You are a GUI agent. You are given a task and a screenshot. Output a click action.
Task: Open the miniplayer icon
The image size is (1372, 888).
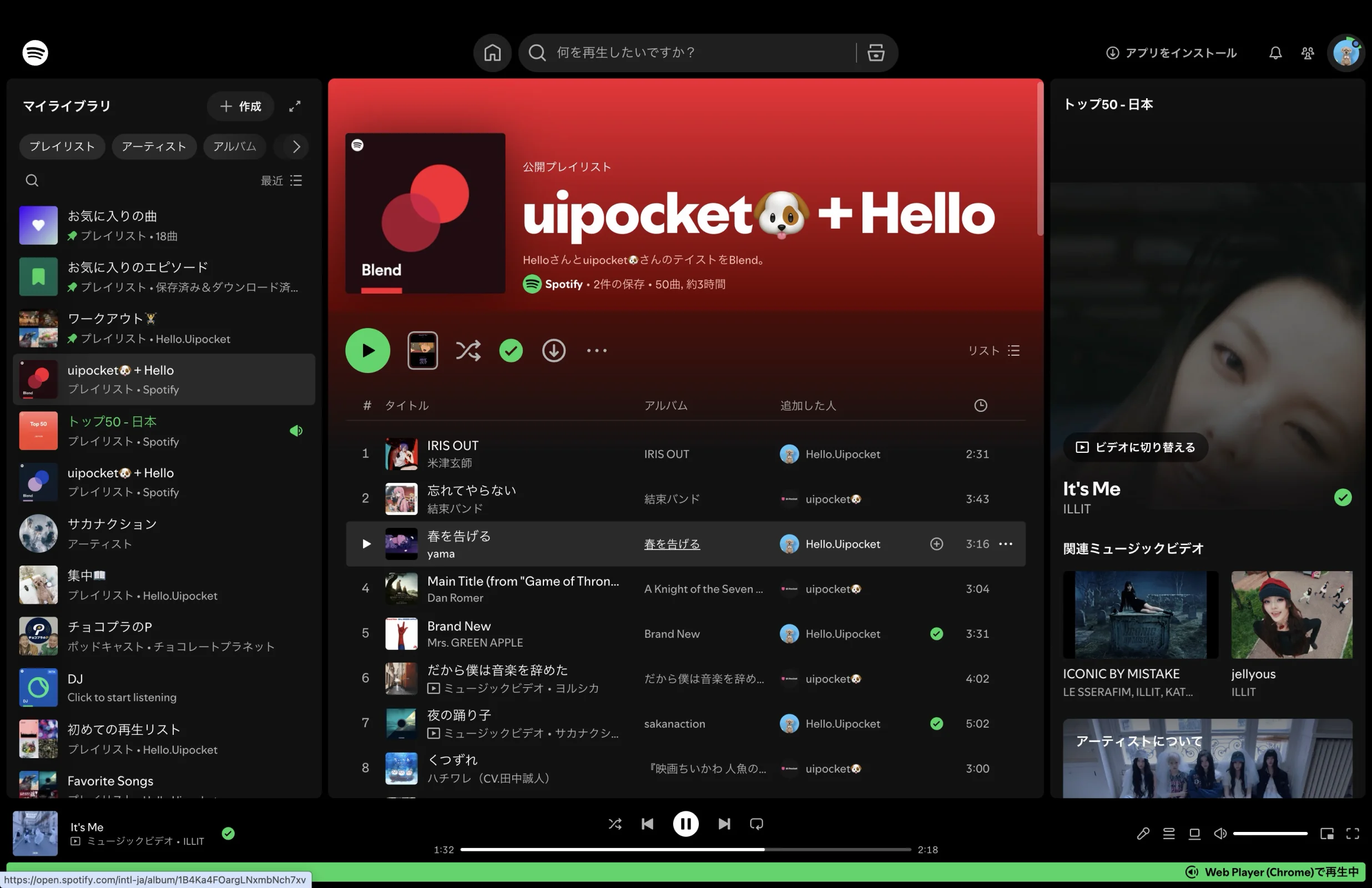(1327, 834)
